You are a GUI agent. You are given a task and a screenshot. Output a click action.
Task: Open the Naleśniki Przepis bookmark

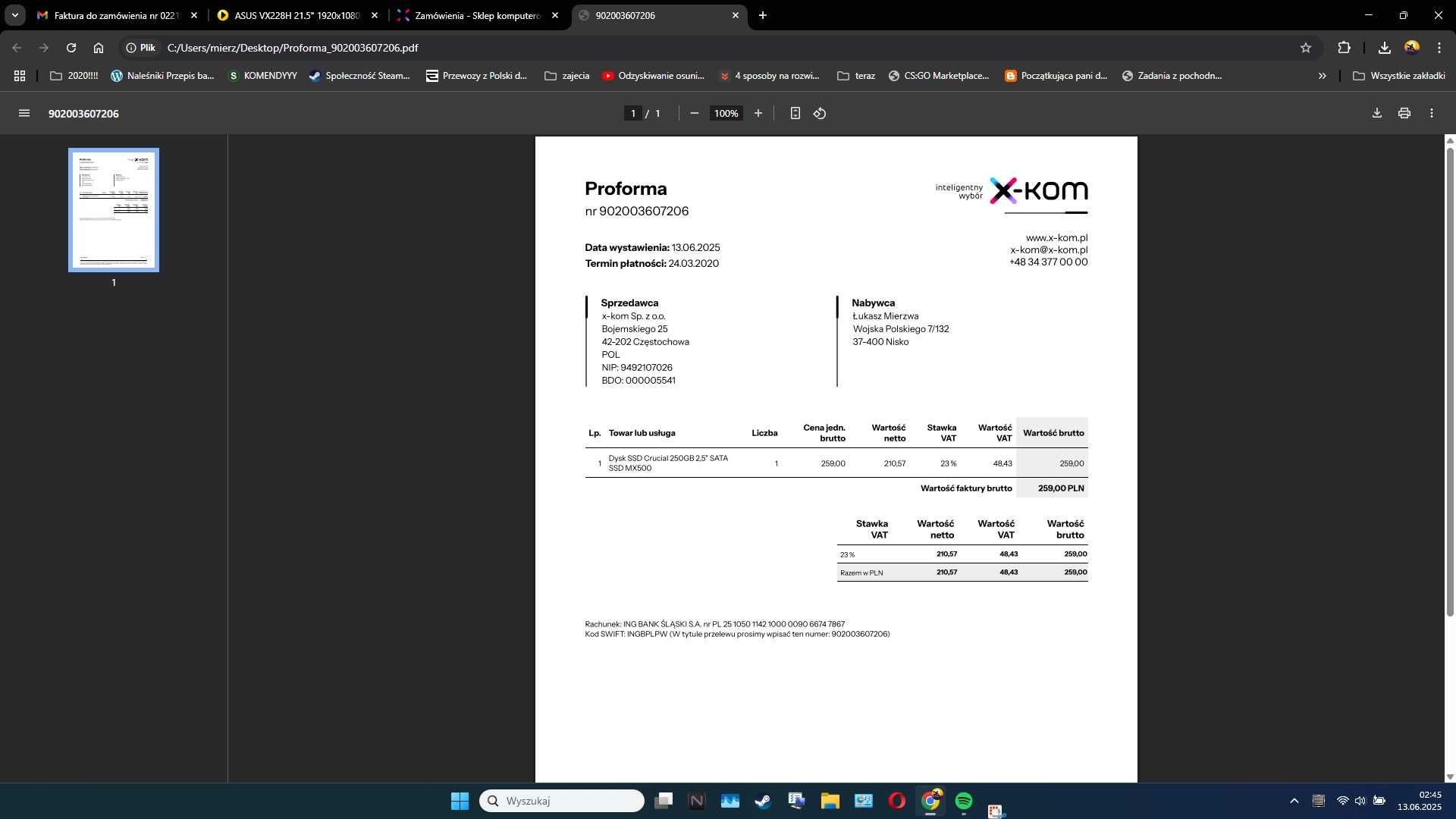click(x=162, y=76)
